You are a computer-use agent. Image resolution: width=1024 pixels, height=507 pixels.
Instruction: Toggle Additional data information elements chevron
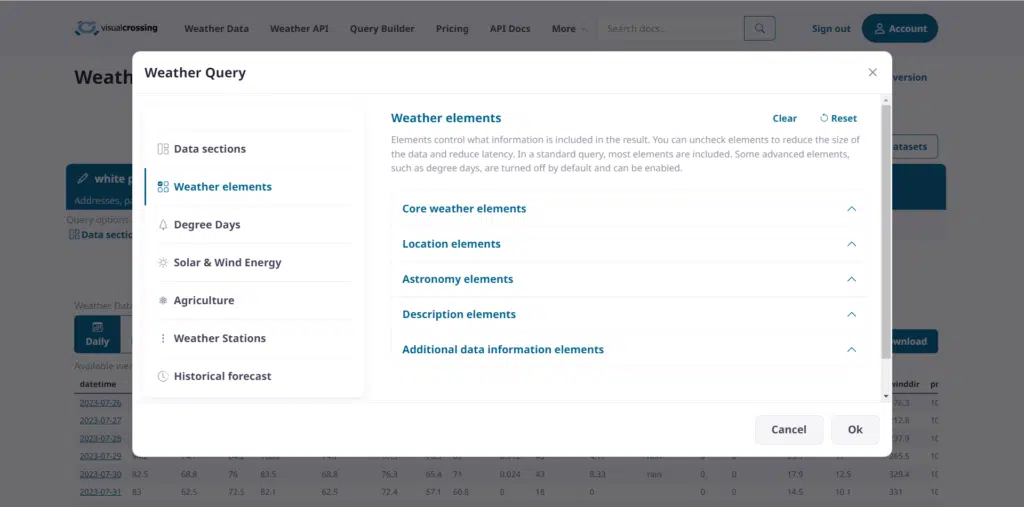pyautogui.click(x=852, y=350)
